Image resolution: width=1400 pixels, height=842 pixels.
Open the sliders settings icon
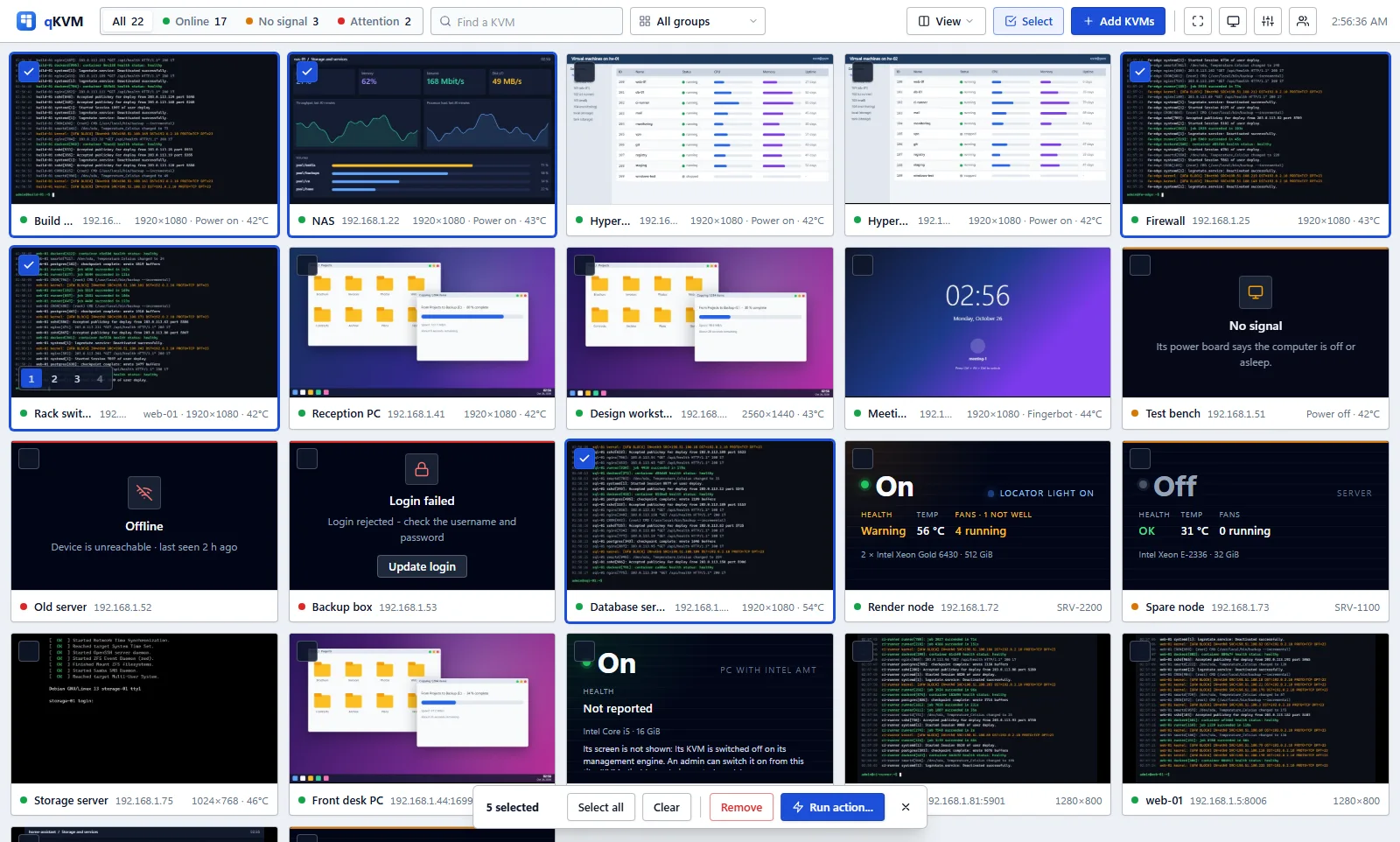point(1268,21)
